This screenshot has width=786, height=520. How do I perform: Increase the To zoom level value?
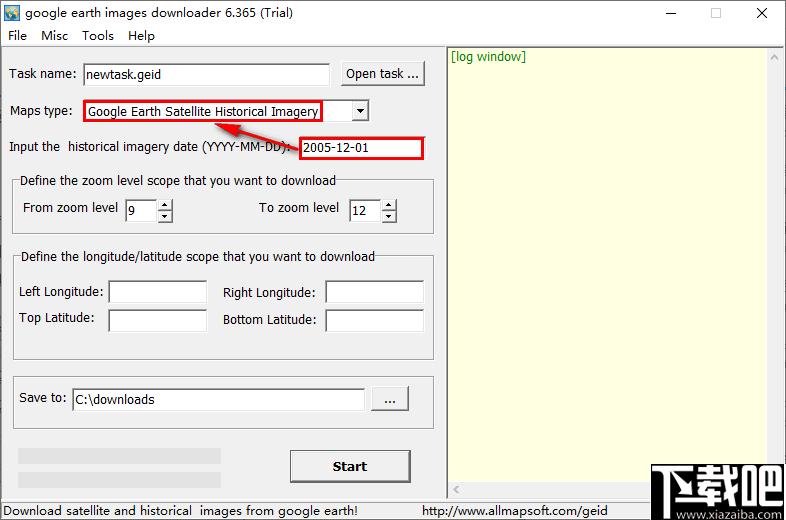tap(389, 205)
